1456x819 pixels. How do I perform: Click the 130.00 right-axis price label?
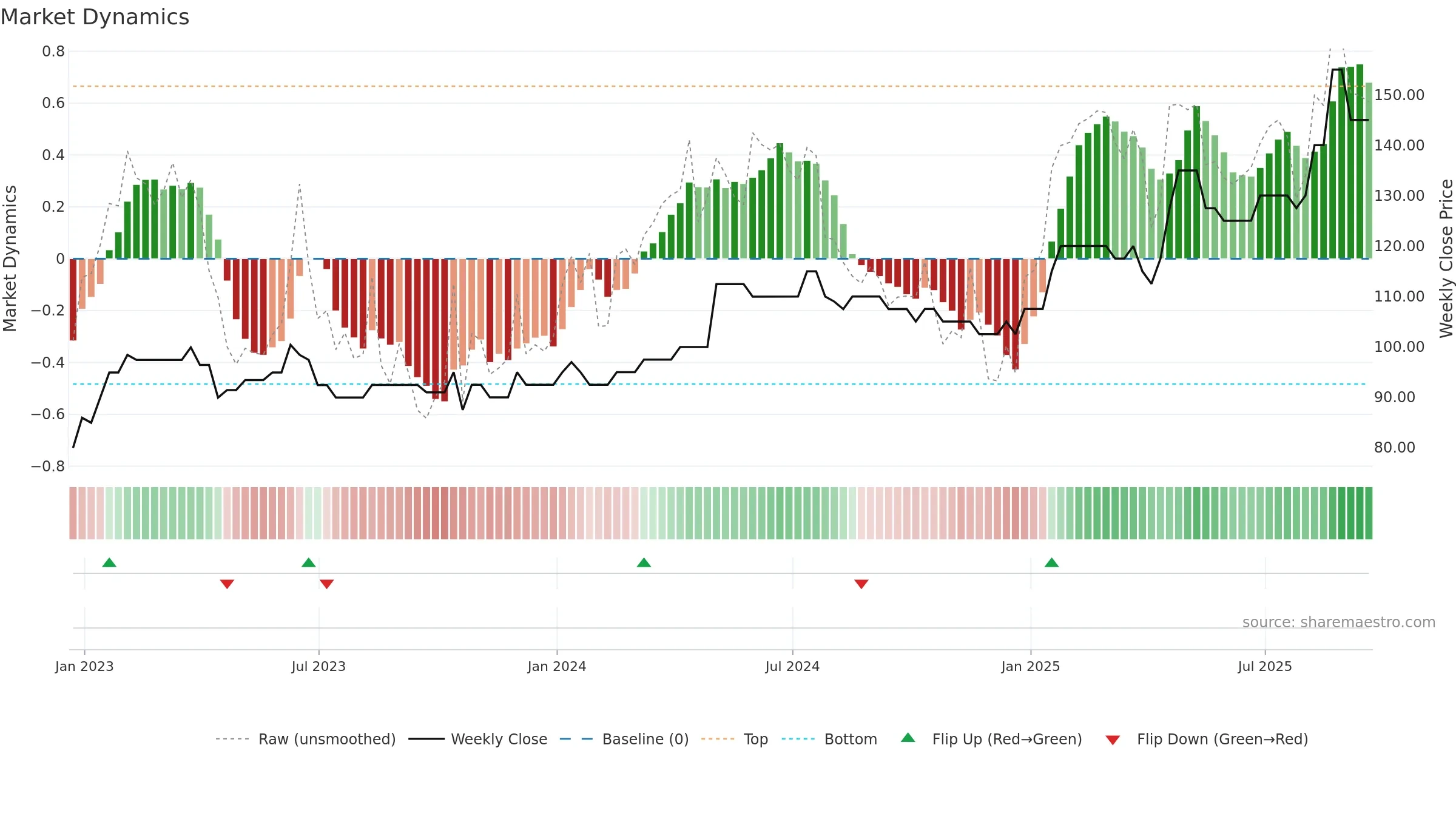(x=1399, y=195)
